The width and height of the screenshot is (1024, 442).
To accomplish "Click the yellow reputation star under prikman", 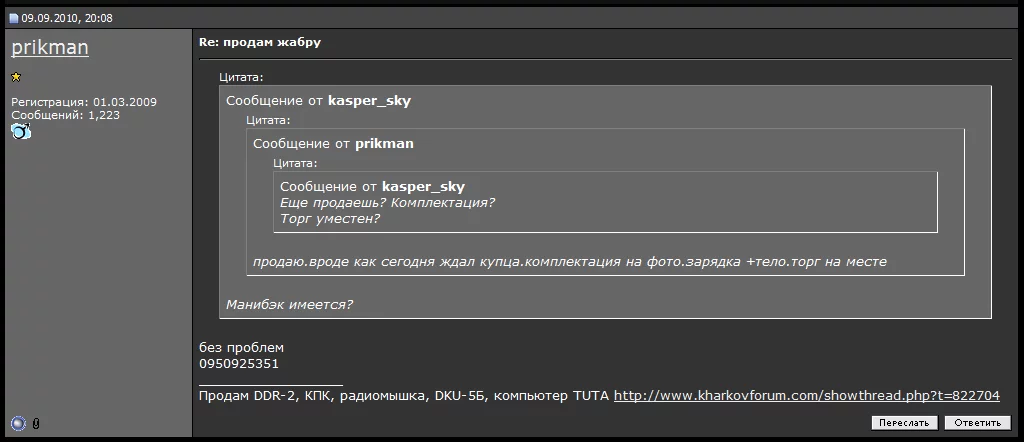I will point(16,77).
